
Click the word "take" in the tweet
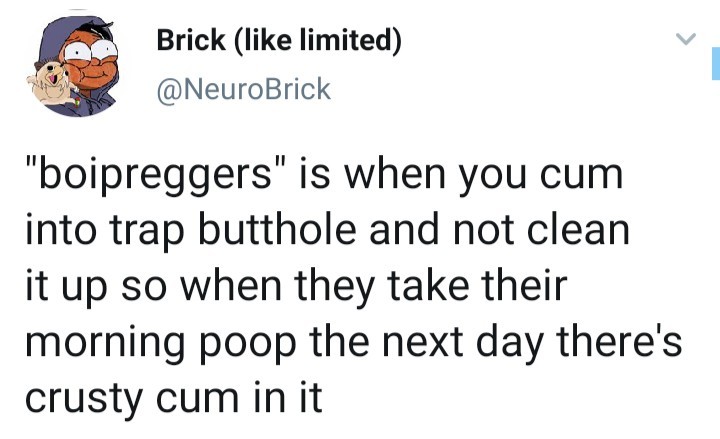click(x=428, y=286)
